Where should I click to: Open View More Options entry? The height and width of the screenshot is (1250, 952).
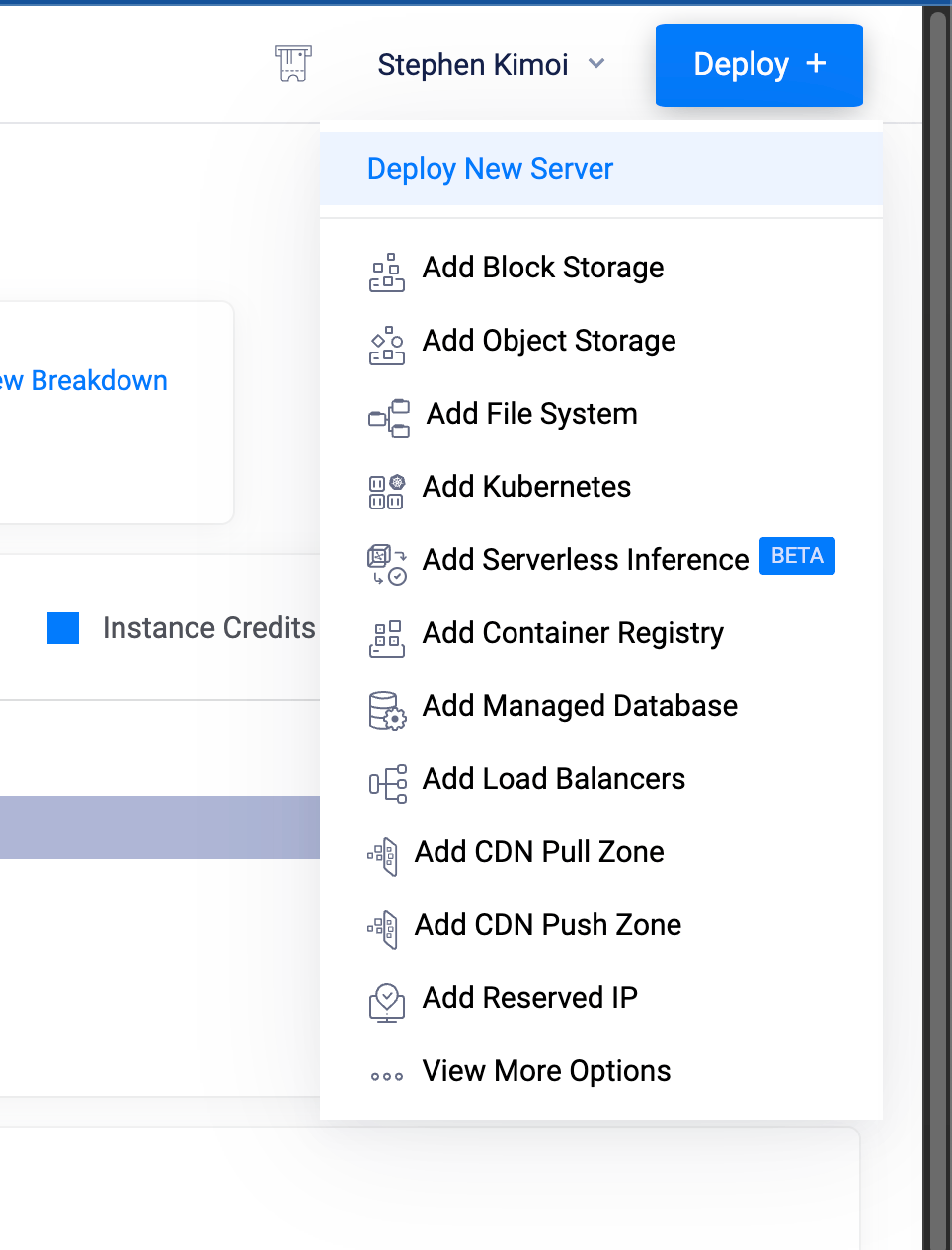[x=546, y=1071]
